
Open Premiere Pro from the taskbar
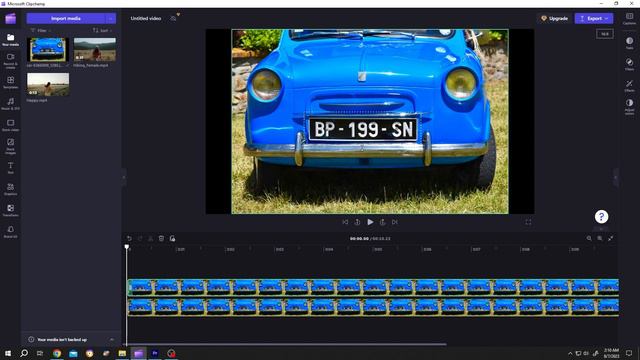tap(155, 353)
